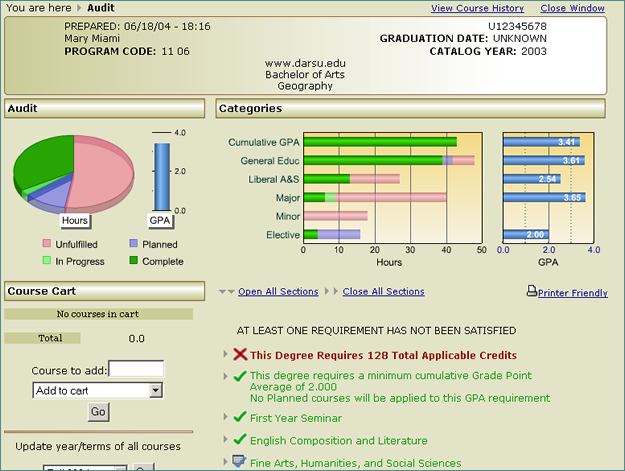Viewport: 625px width, 471px height.
Task: Click the green check for minimum cumulative GPA
Action: pos(240,376)
